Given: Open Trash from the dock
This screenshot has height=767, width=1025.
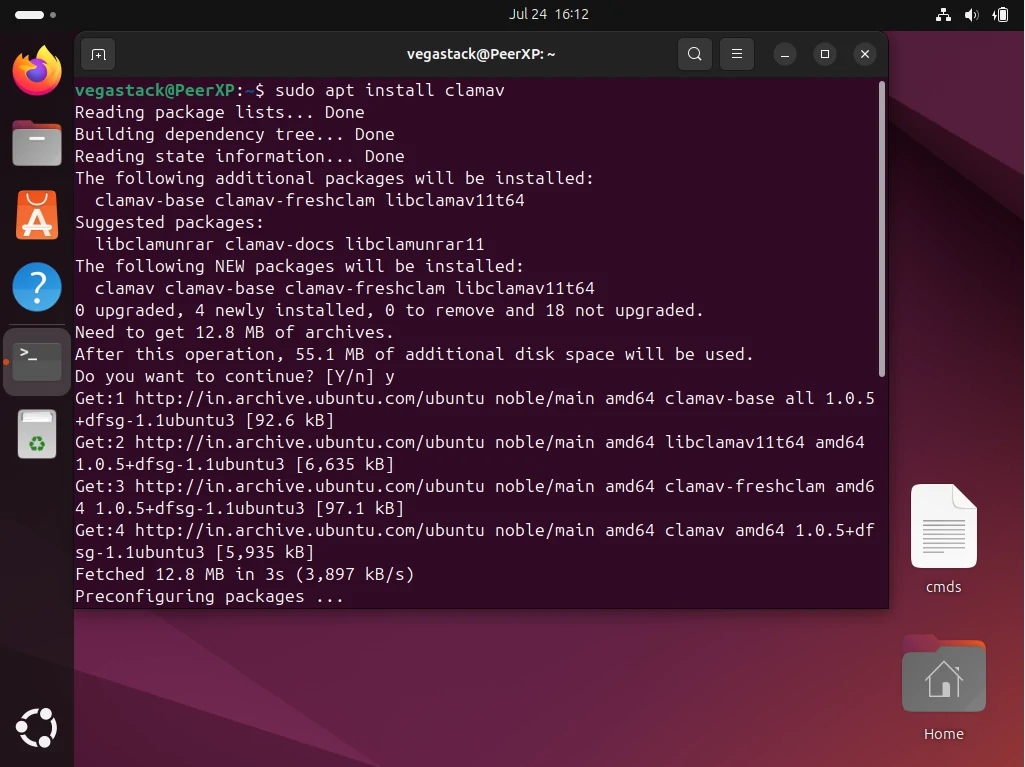Looking at the screenshot, I should tap(36, 432).
